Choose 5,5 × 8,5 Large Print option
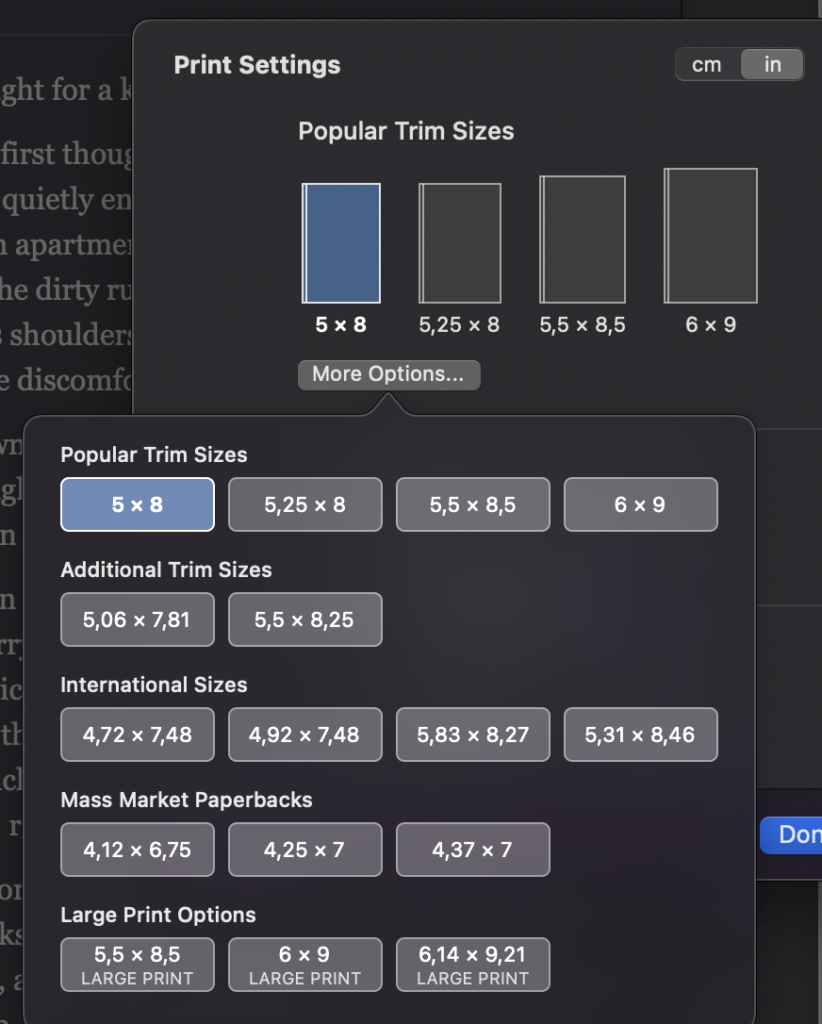The height and width of the screenshot is (1024, 822). pos(137,965)
